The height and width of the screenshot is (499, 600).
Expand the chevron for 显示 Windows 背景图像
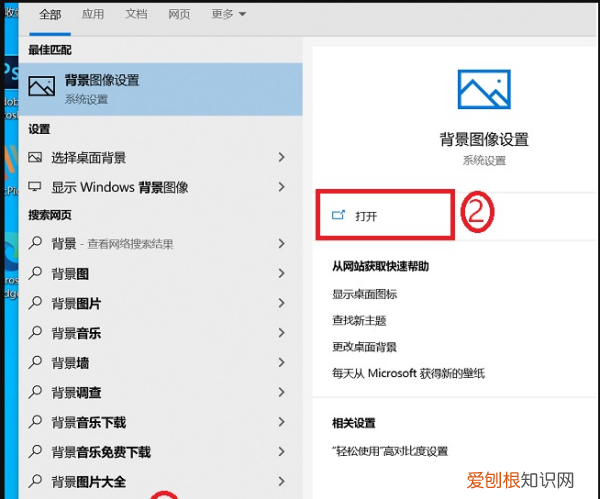282,187
